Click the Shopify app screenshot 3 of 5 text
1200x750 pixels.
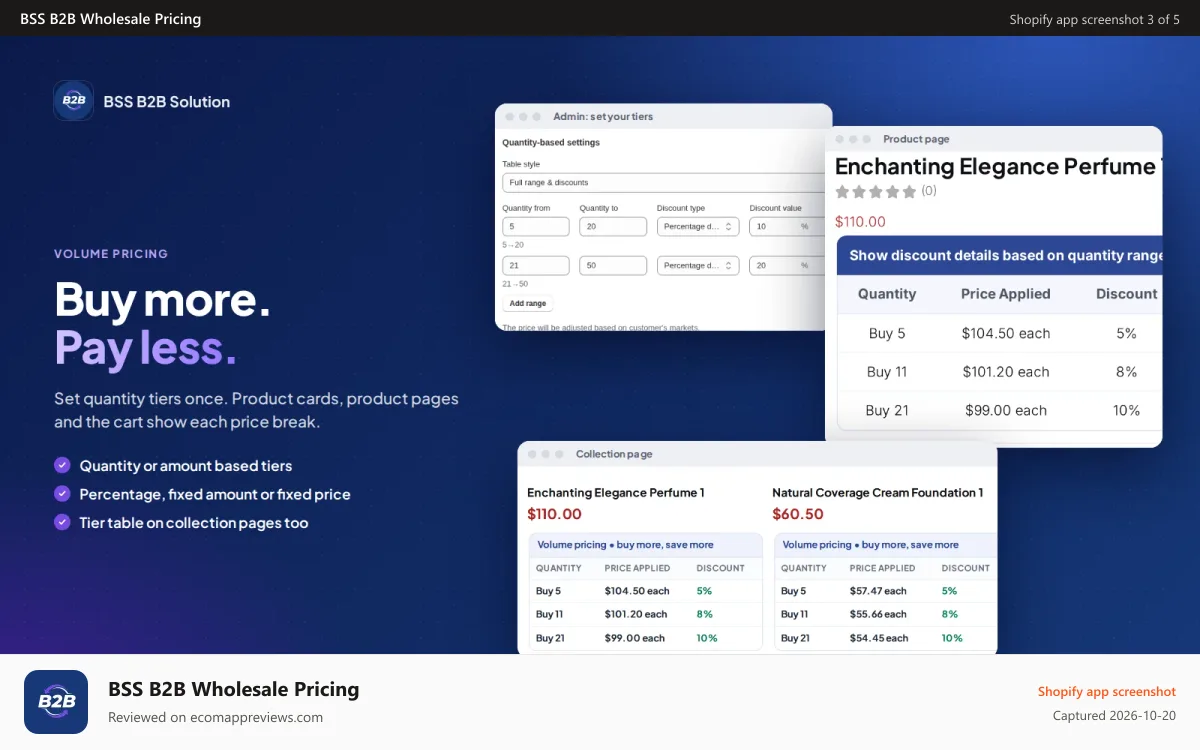[1094, 19]
